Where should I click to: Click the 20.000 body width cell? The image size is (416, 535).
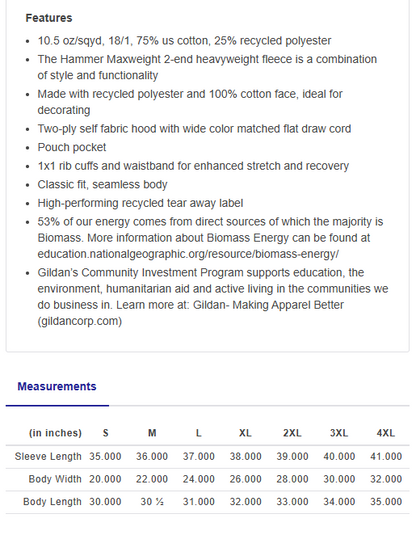click(x=105, y=479)
